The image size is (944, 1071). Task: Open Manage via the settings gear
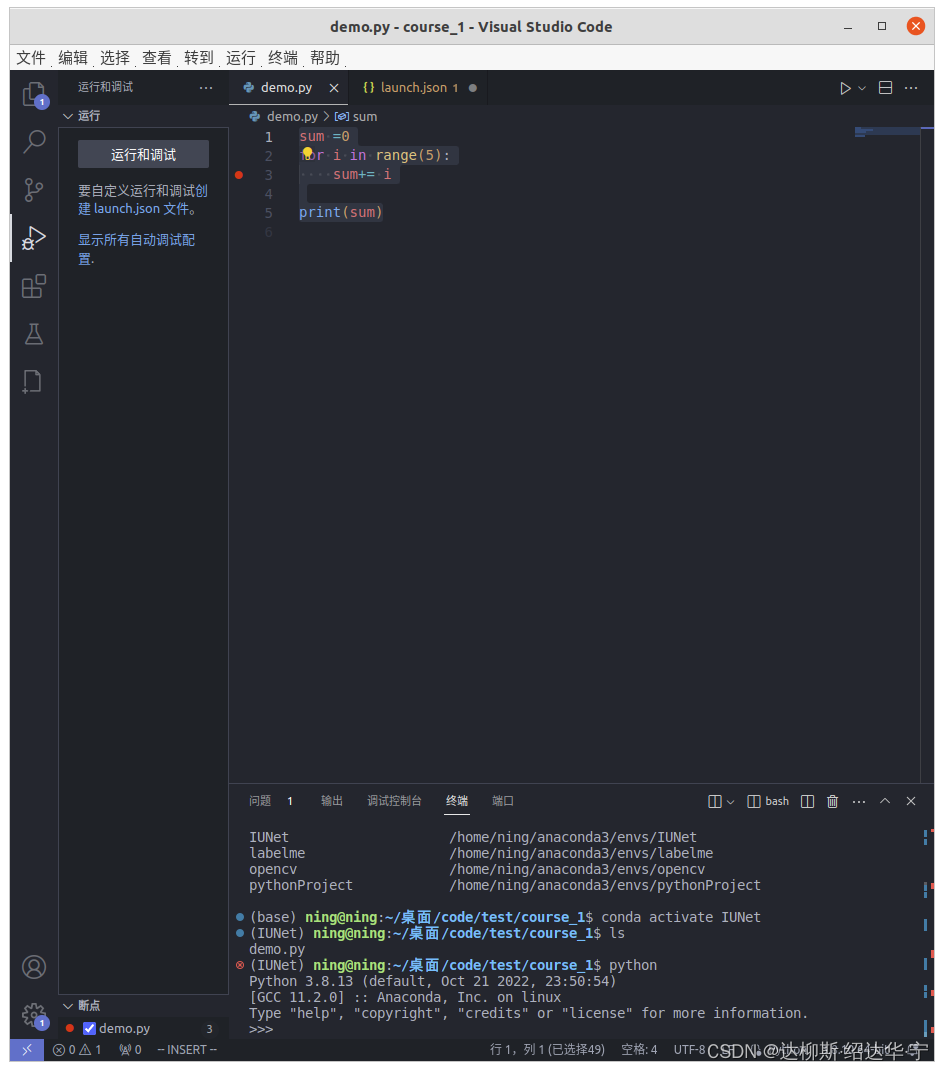[x=34, y=1015]
